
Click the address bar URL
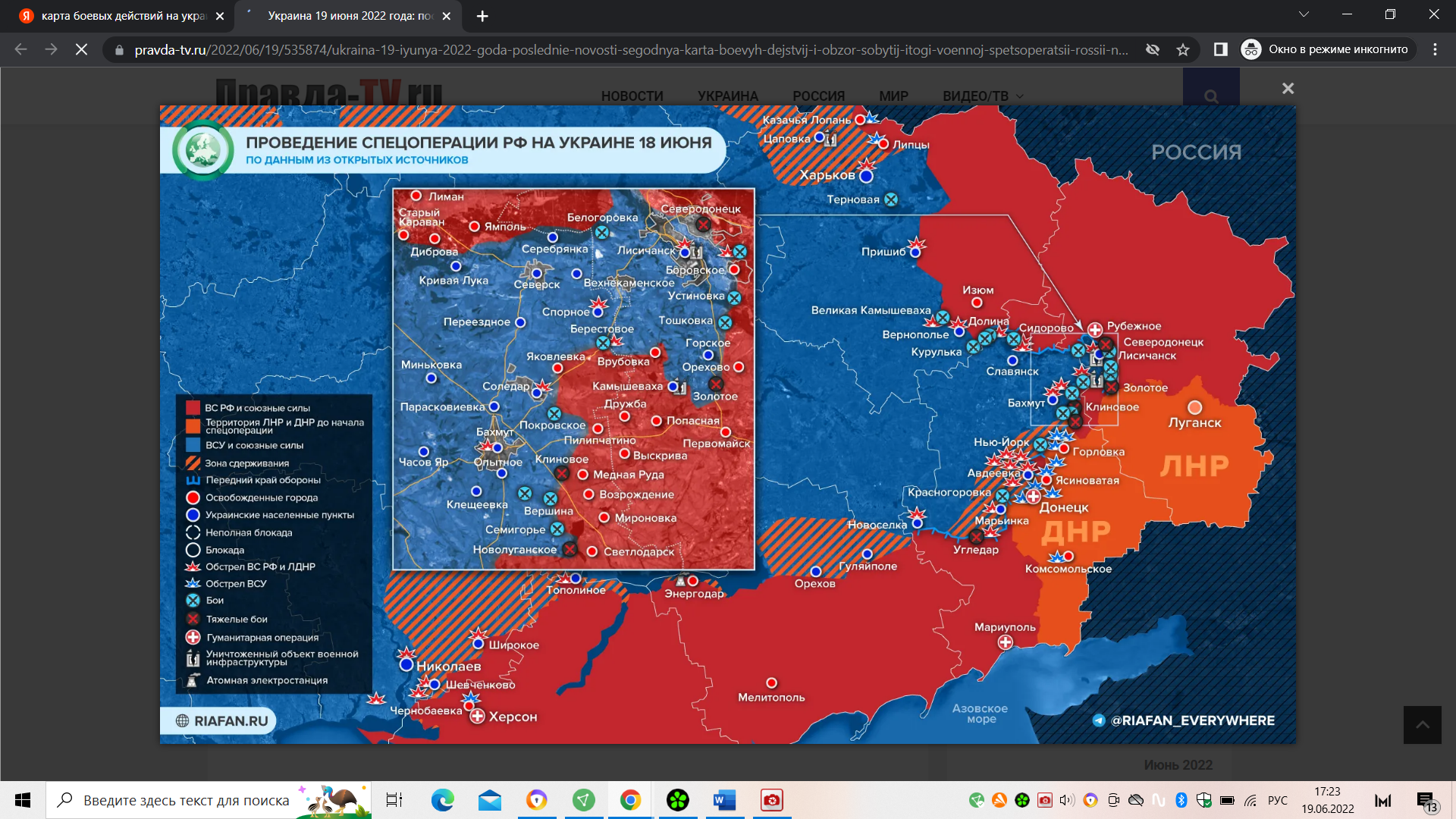point(631,50)
